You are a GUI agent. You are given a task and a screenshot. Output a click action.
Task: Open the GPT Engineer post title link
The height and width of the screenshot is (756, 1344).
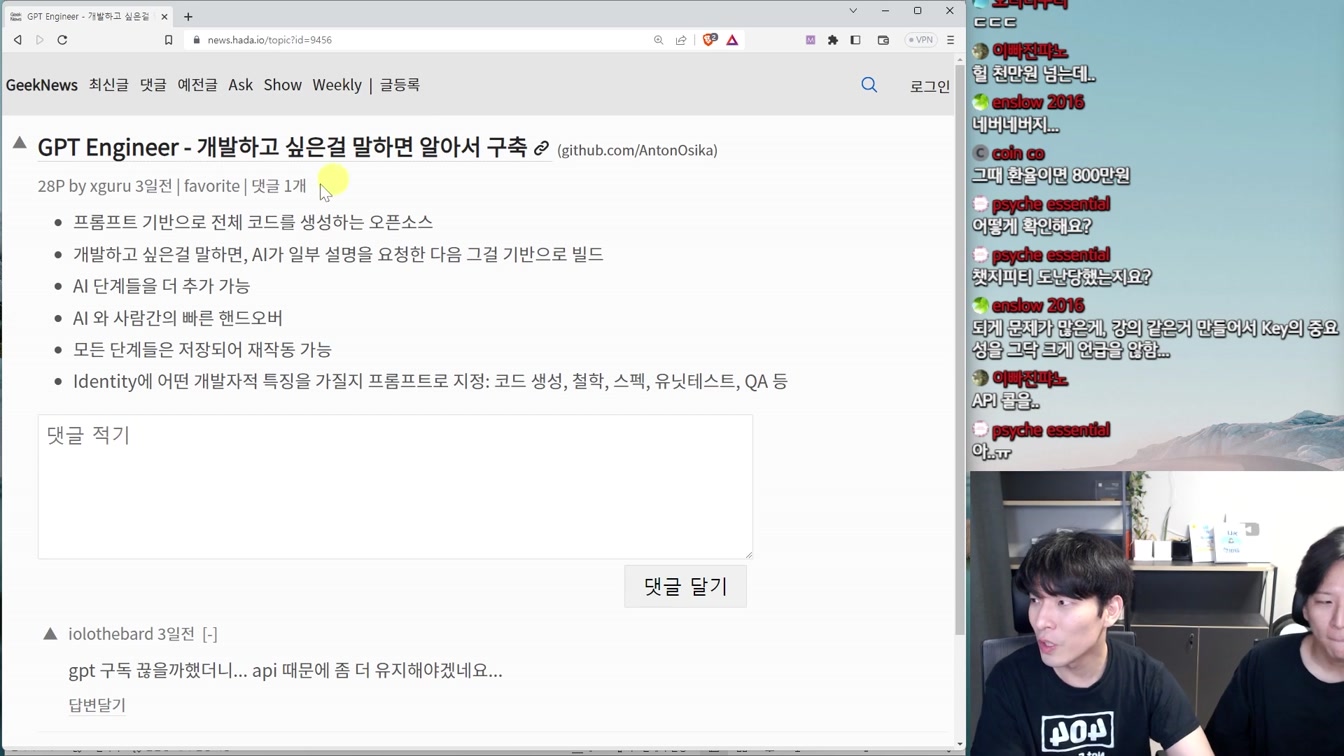282,147
